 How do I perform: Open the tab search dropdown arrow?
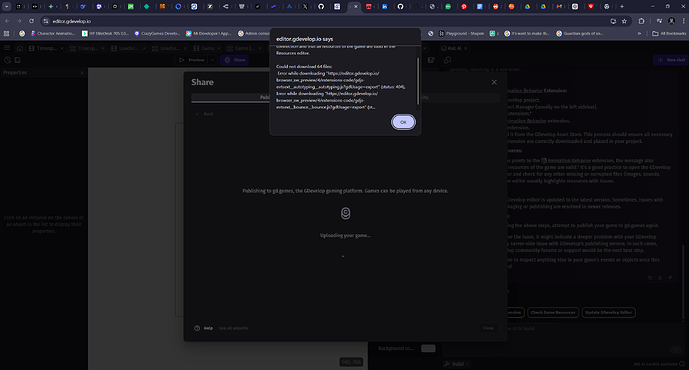(7, 7)
